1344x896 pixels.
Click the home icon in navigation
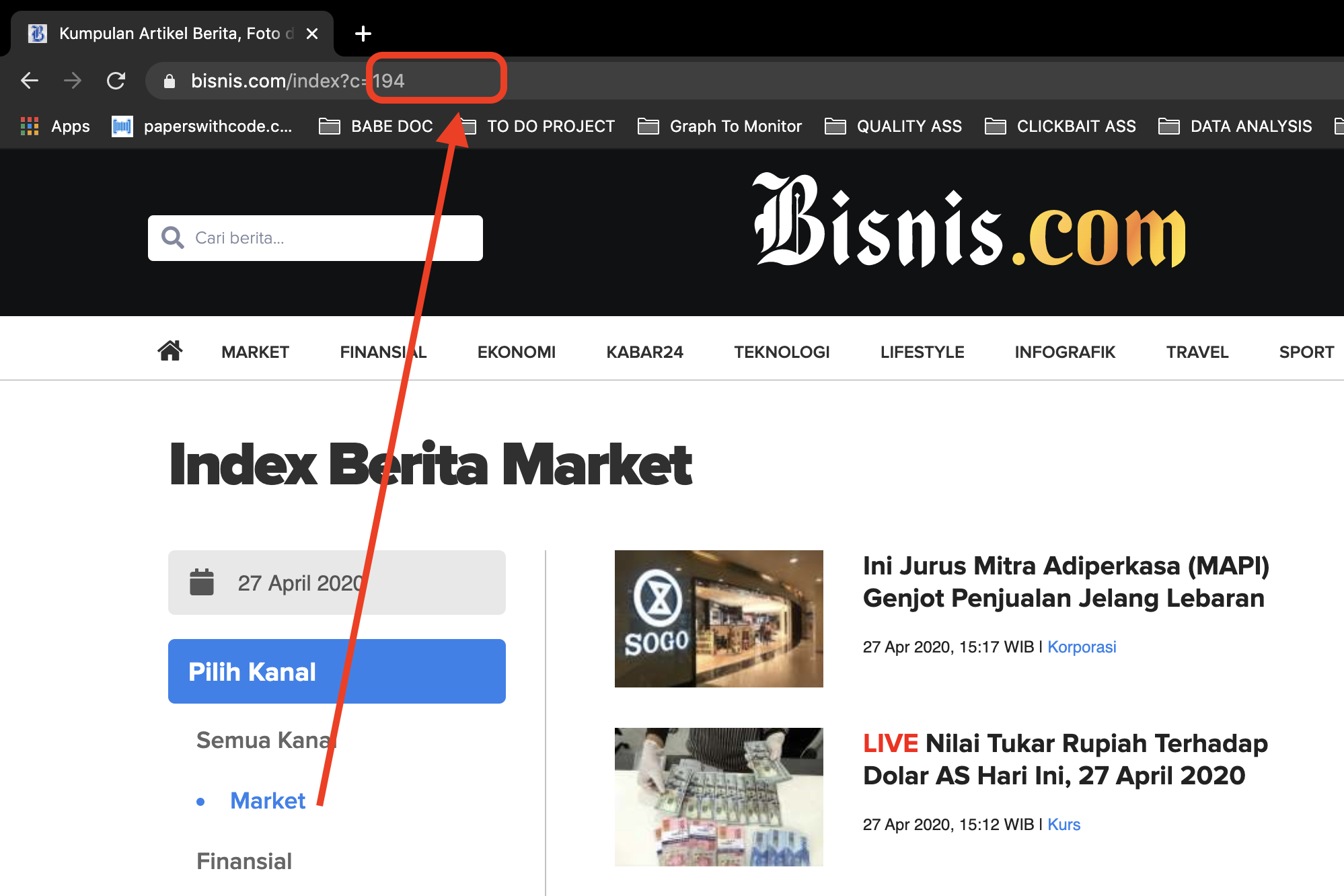[x=170, y=351]
